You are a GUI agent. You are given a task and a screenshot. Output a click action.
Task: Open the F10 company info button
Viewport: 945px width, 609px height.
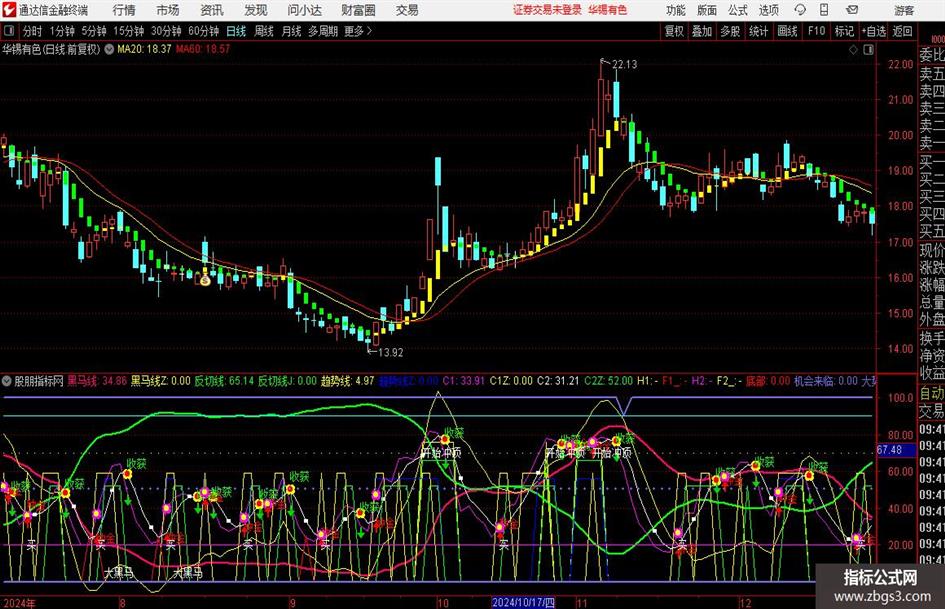(x=817, y=31)
